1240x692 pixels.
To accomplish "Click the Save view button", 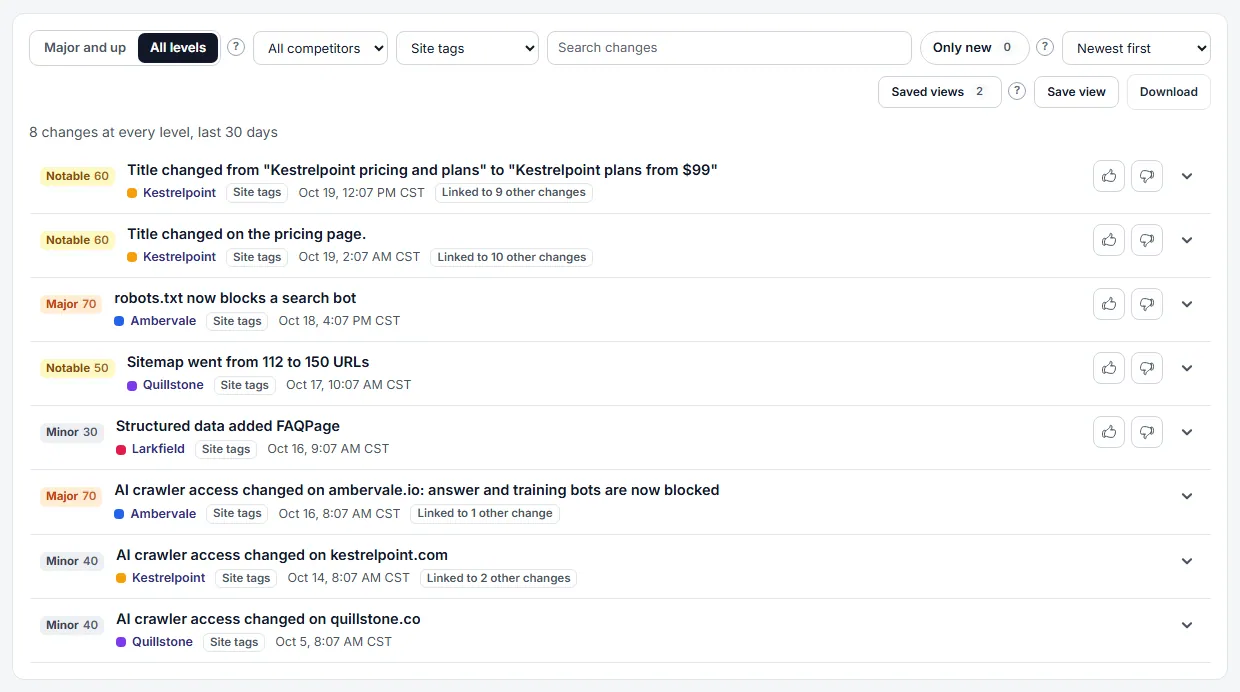I will click(x=1076, y=91).
